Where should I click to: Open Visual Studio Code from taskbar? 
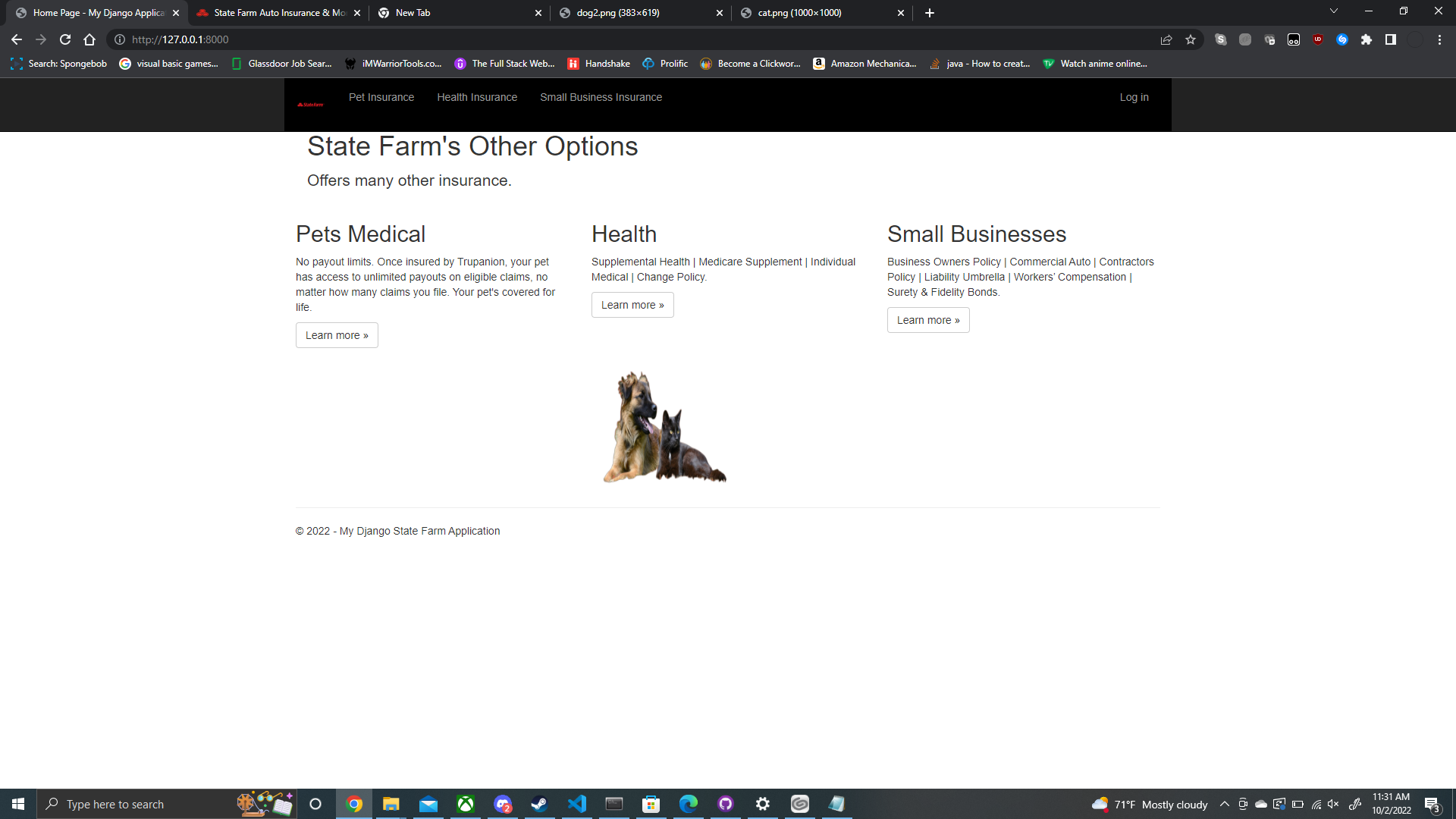coord(576,804)
